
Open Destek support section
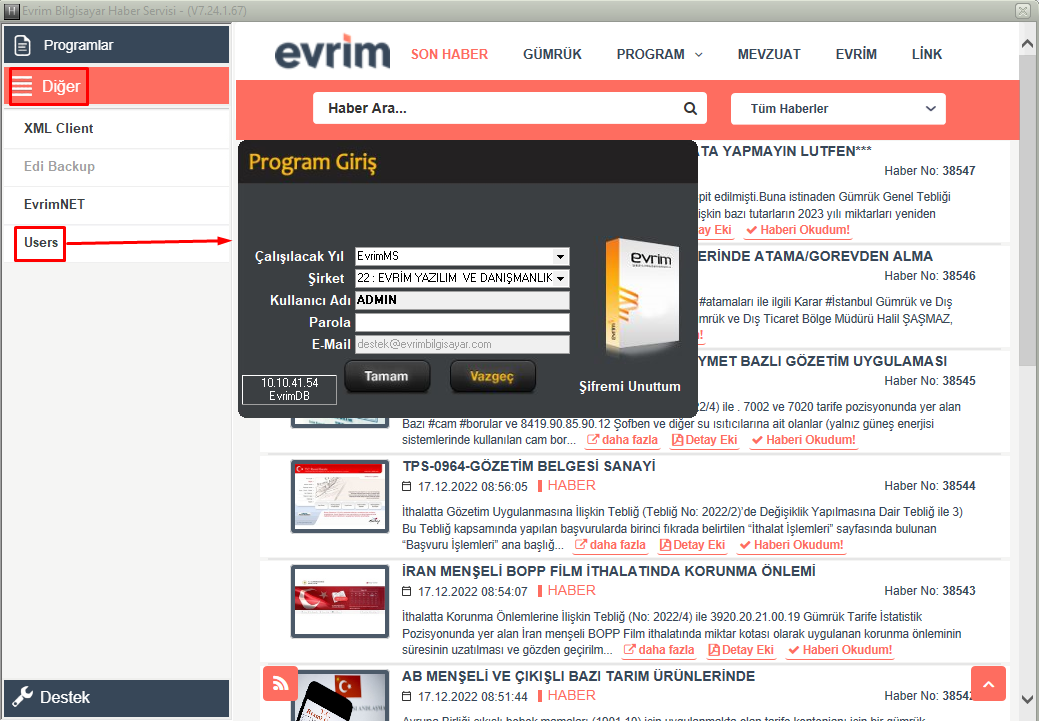(x=116, y=698)
